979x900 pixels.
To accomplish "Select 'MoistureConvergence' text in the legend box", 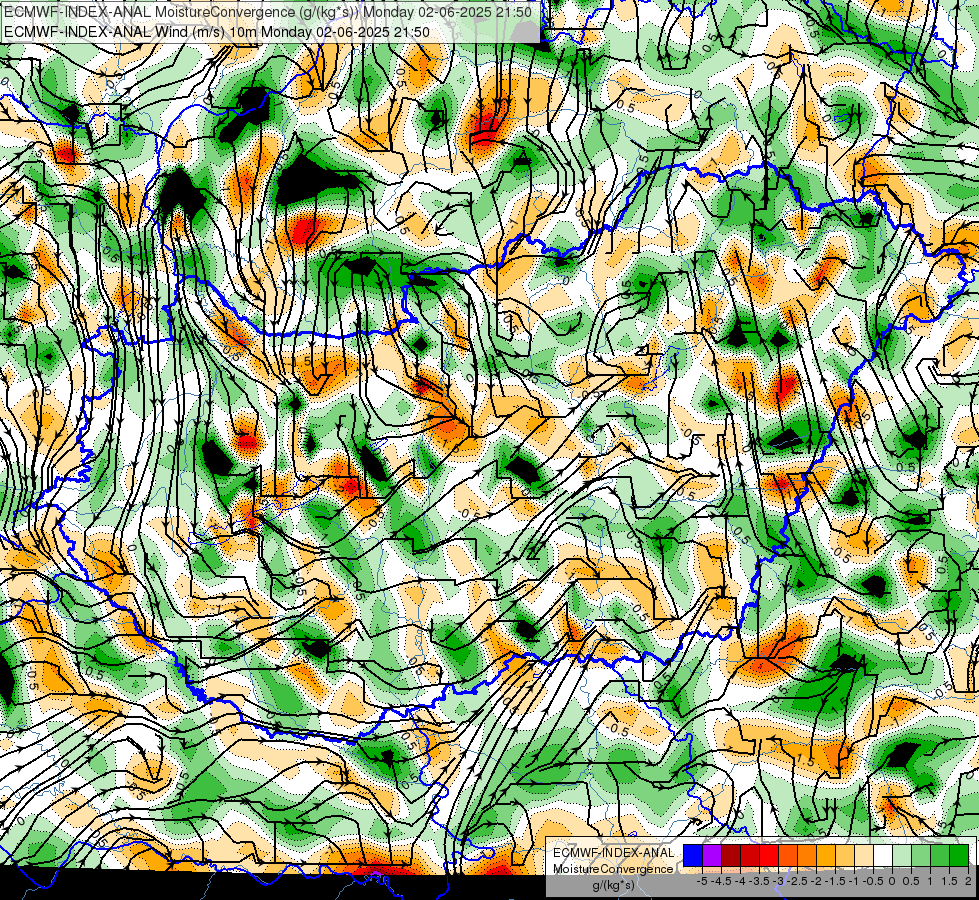I will click(x=613, y=869).
